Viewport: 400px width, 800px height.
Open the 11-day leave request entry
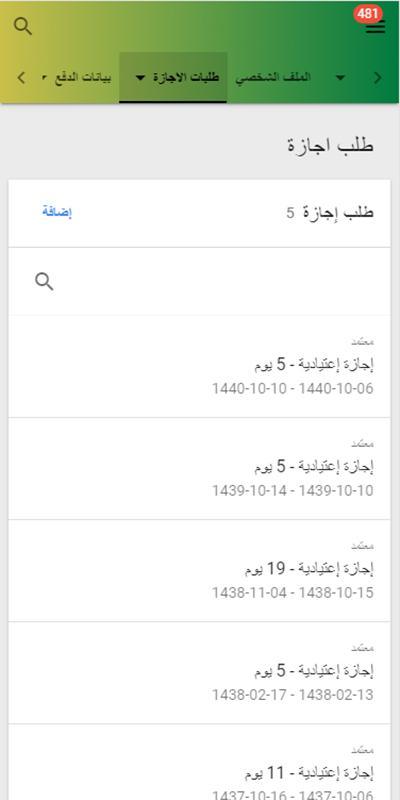pos(199,762)
